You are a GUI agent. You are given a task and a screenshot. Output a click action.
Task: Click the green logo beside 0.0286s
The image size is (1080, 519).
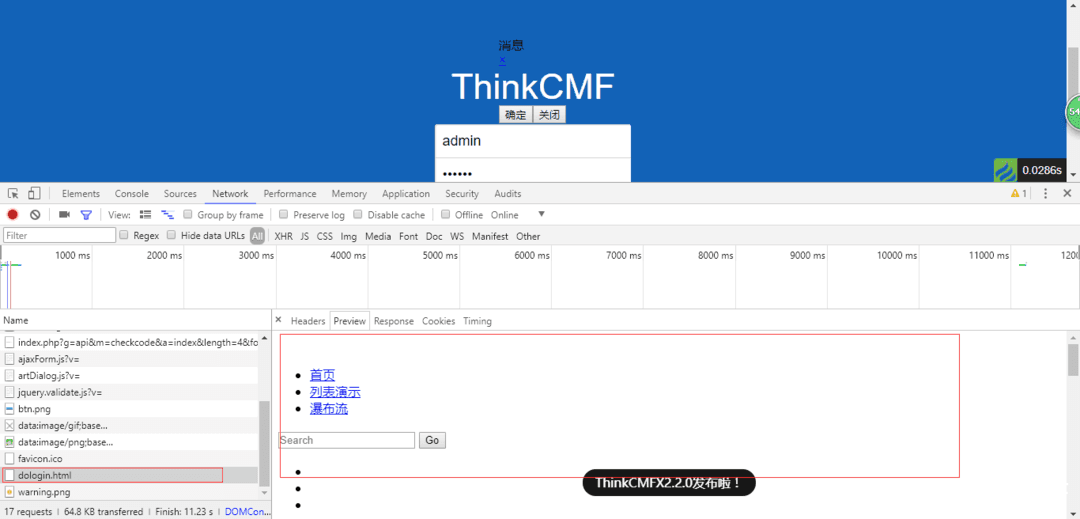[x=1005, y=170]
